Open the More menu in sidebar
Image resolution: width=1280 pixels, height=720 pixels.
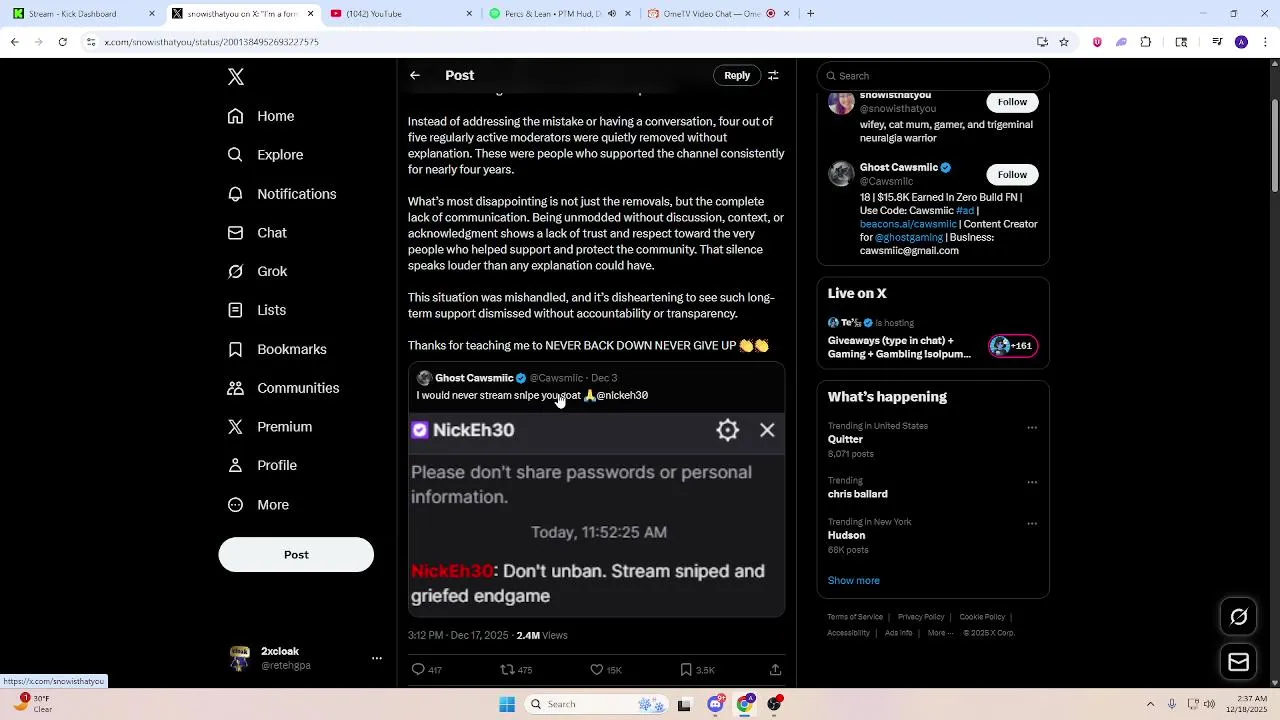258,505
